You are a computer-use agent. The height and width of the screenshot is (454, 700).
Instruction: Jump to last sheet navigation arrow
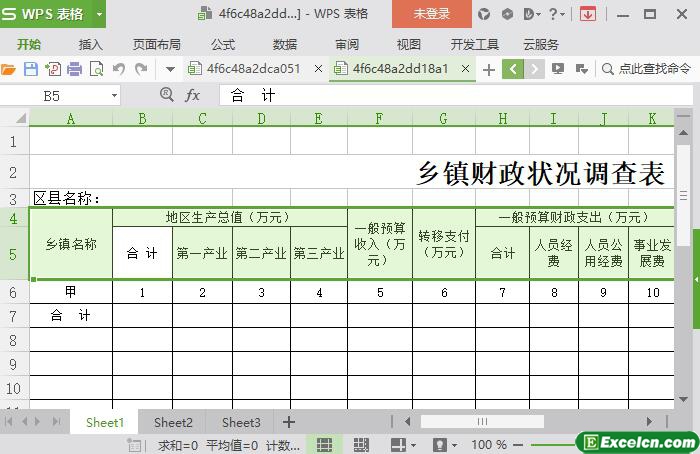57,421
